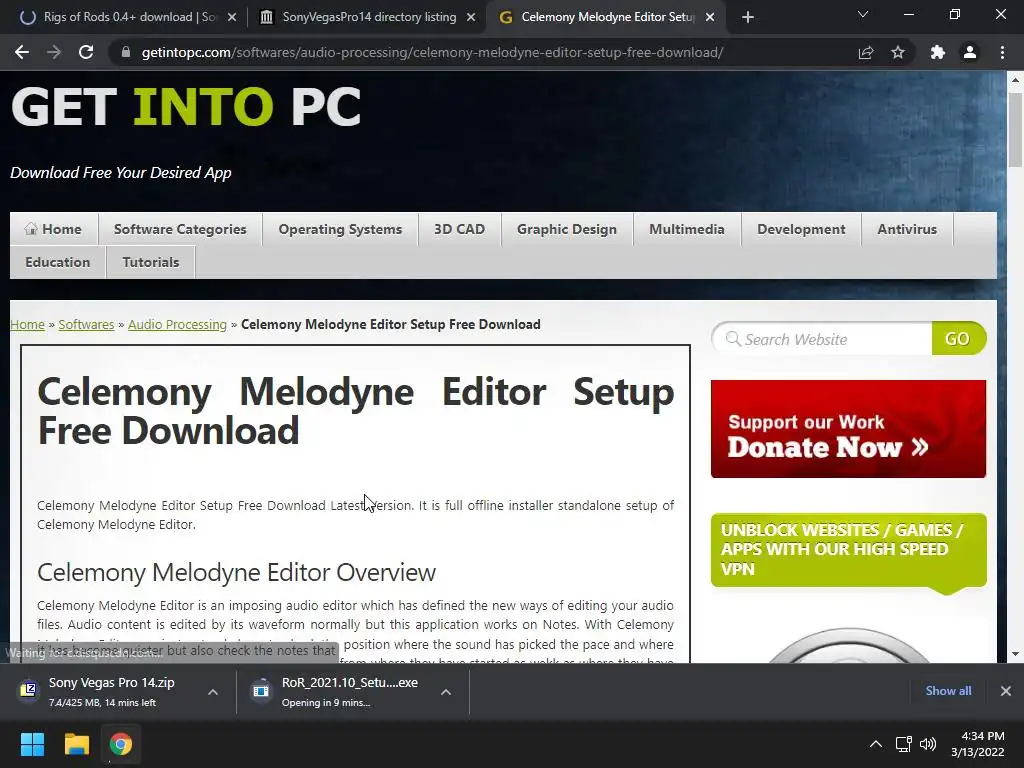This screenshot has width=1024, height=768.
Task: Click the Celemony Melodyne Editor Overview heading
Action: point(236,572)
